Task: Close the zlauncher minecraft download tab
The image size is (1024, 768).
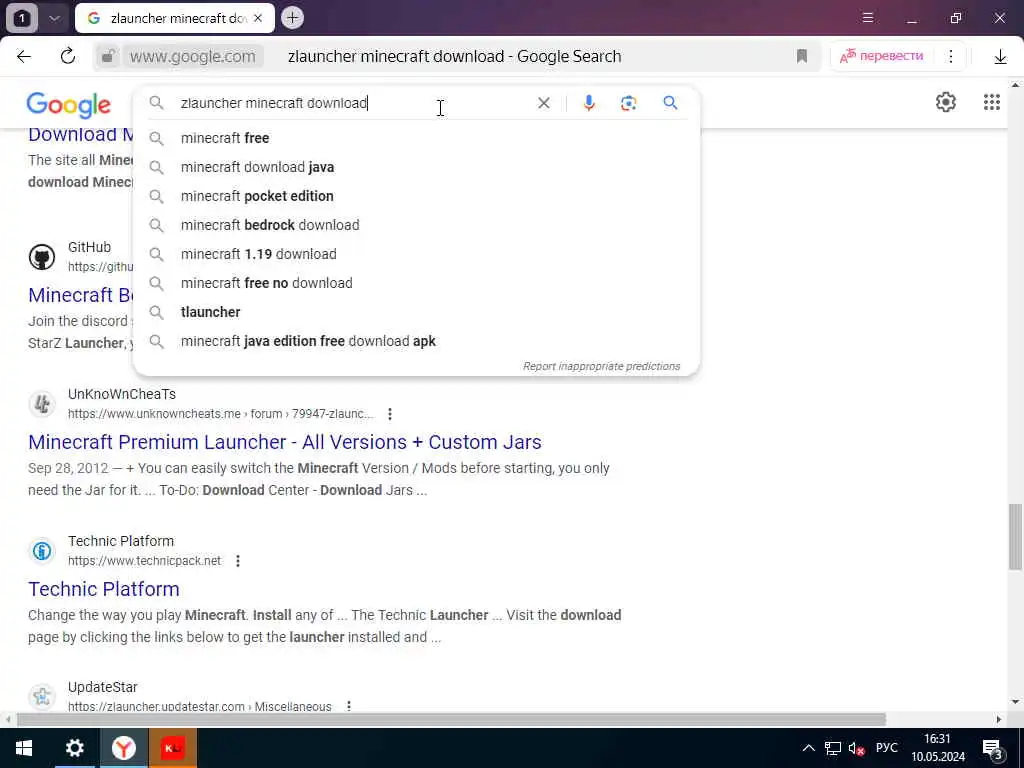Action: pyautogui.click(x=258, y=18)
